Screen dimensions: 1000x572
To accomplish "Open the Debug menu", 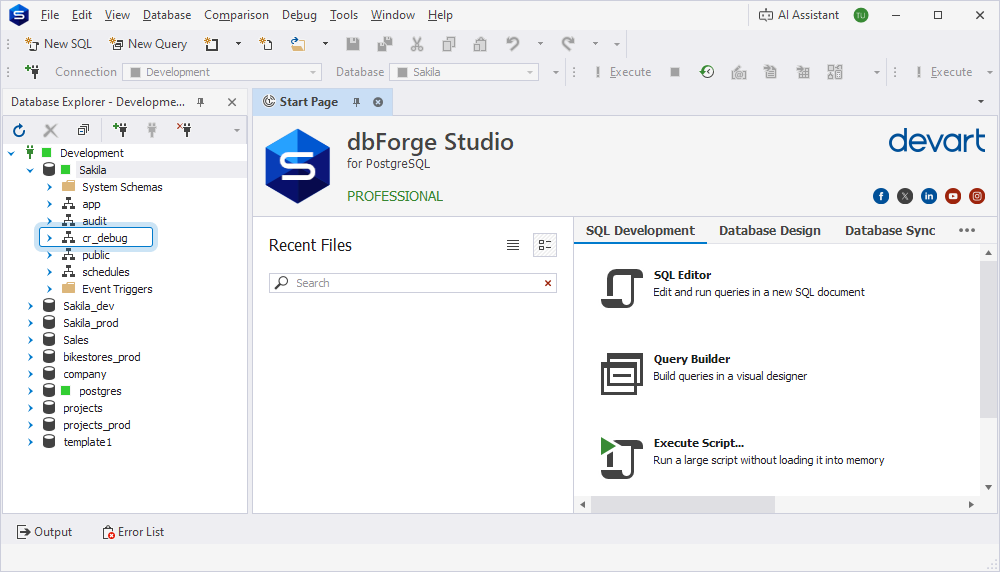I will 299,15.
